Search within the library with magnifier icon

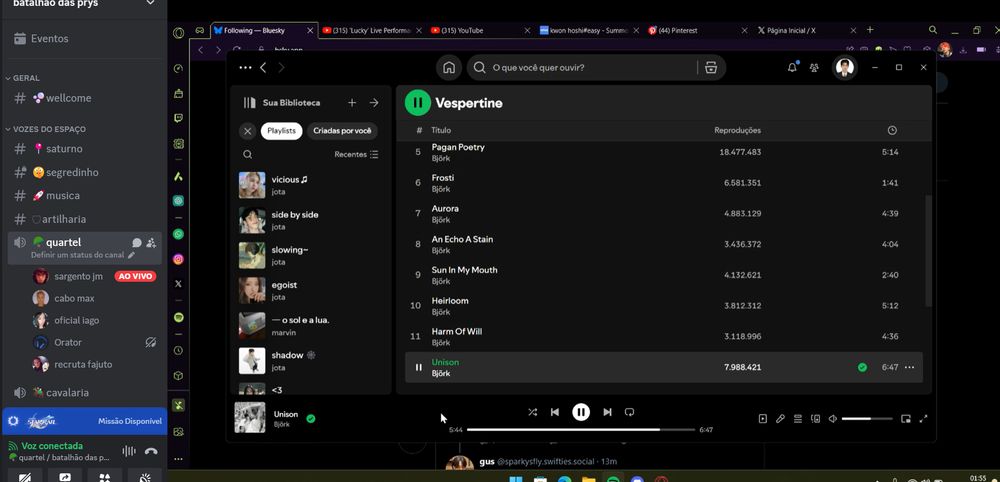point(247,154)
